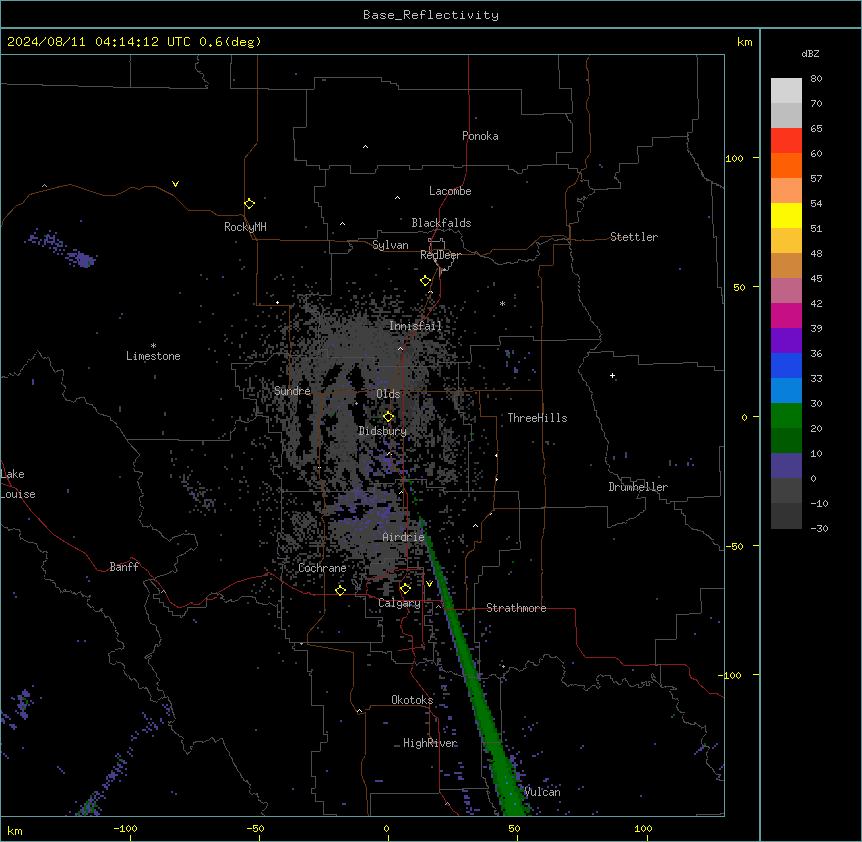Image resolution: width=862 pixels, height=842 pixels.
Task: Click the Banff town label
Action: pos(124,567)
